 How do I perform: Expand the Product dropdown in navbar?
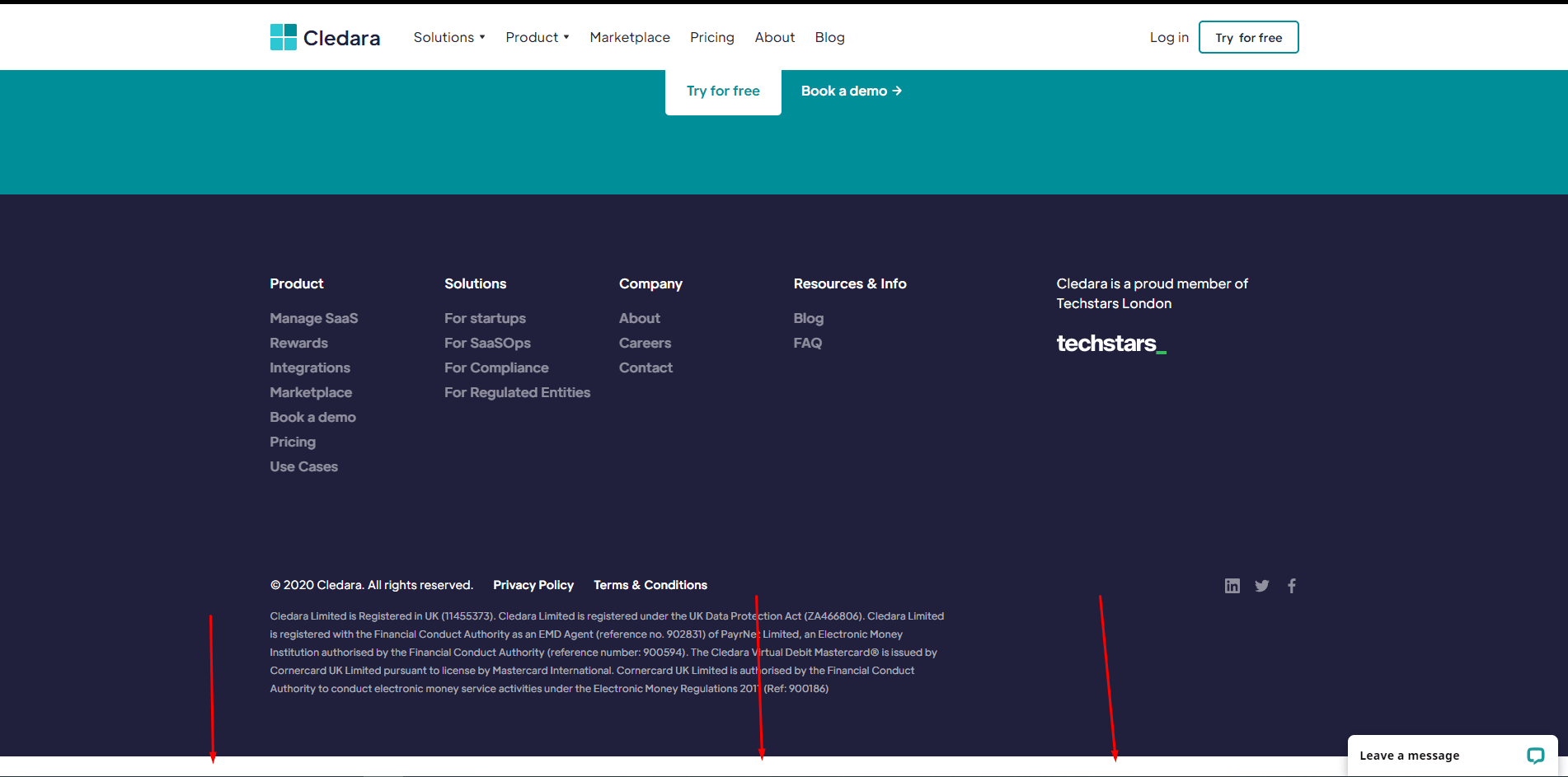pyautogui.click(x=538, y=37)
